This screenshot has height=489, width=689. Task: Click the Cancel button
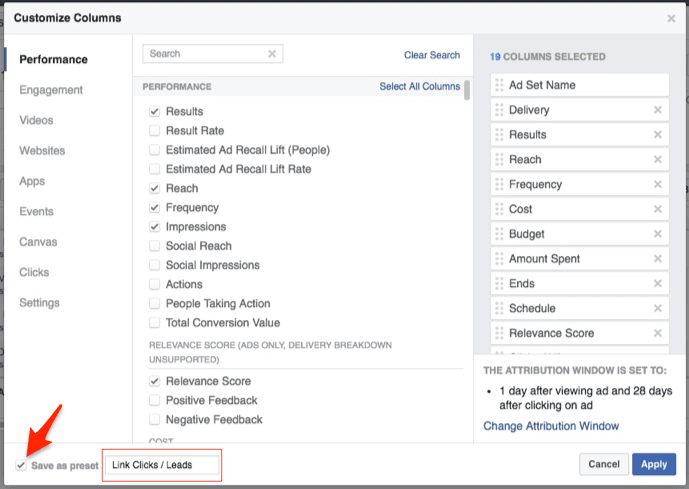(x=604, y=464)
